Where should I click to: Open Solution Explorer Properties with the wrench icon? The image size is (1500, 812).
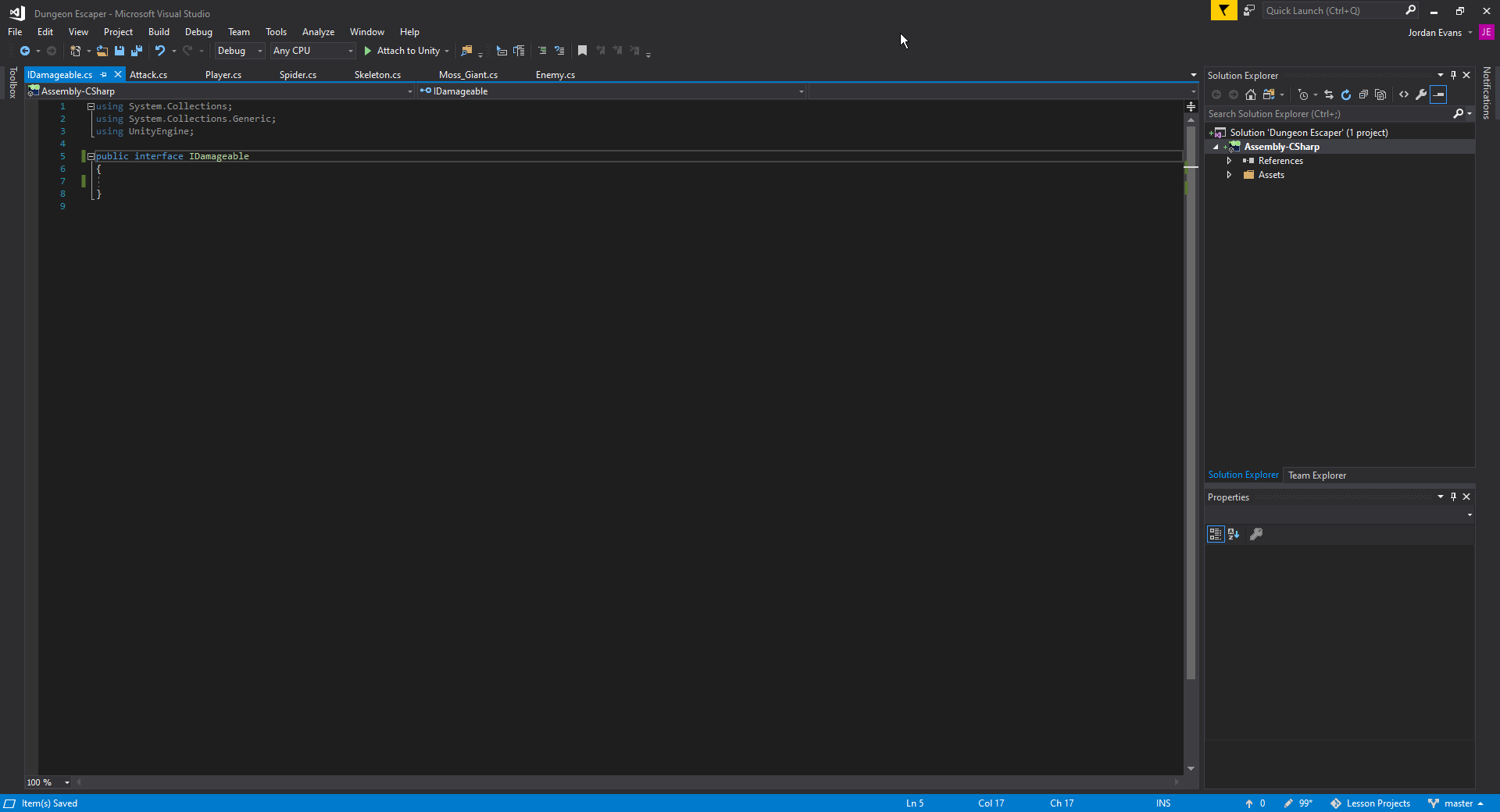1421,94
